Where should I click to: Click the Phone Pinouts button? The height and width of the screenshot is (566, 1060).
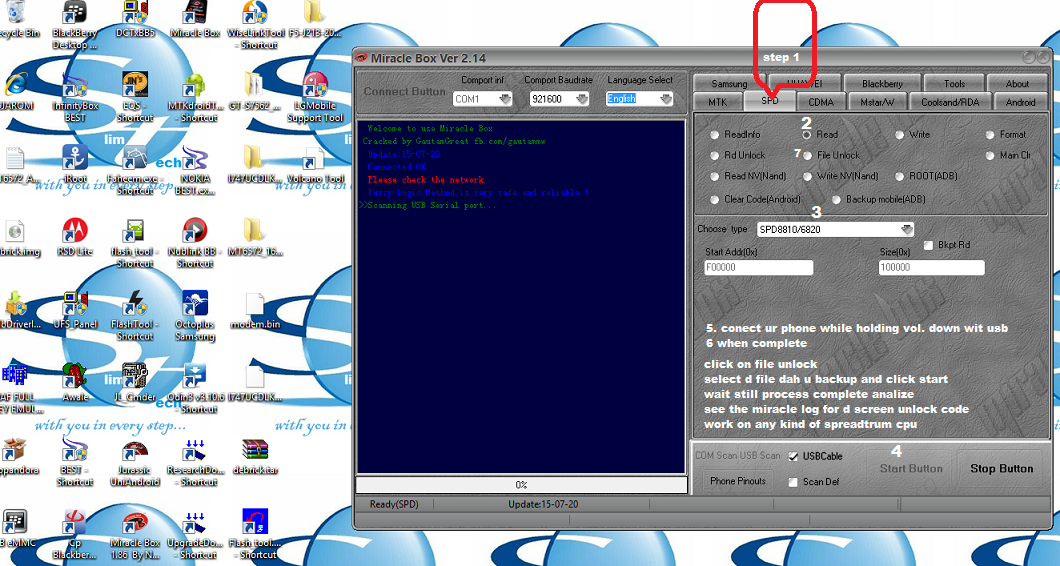tap(738, 481)
